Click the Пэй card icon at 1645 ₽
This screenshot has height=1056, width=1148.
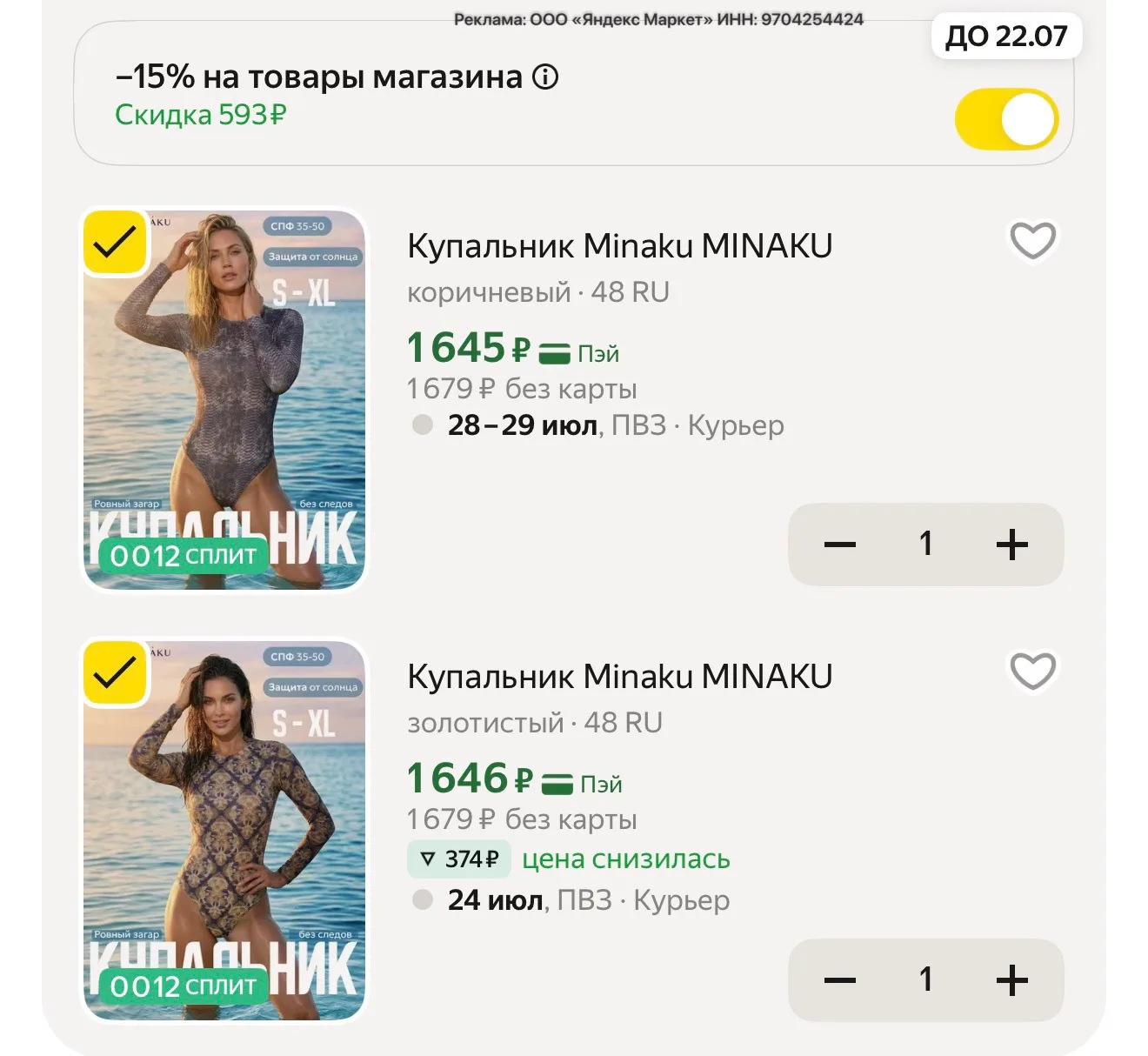pyautogui.click(x=554, y=353)
